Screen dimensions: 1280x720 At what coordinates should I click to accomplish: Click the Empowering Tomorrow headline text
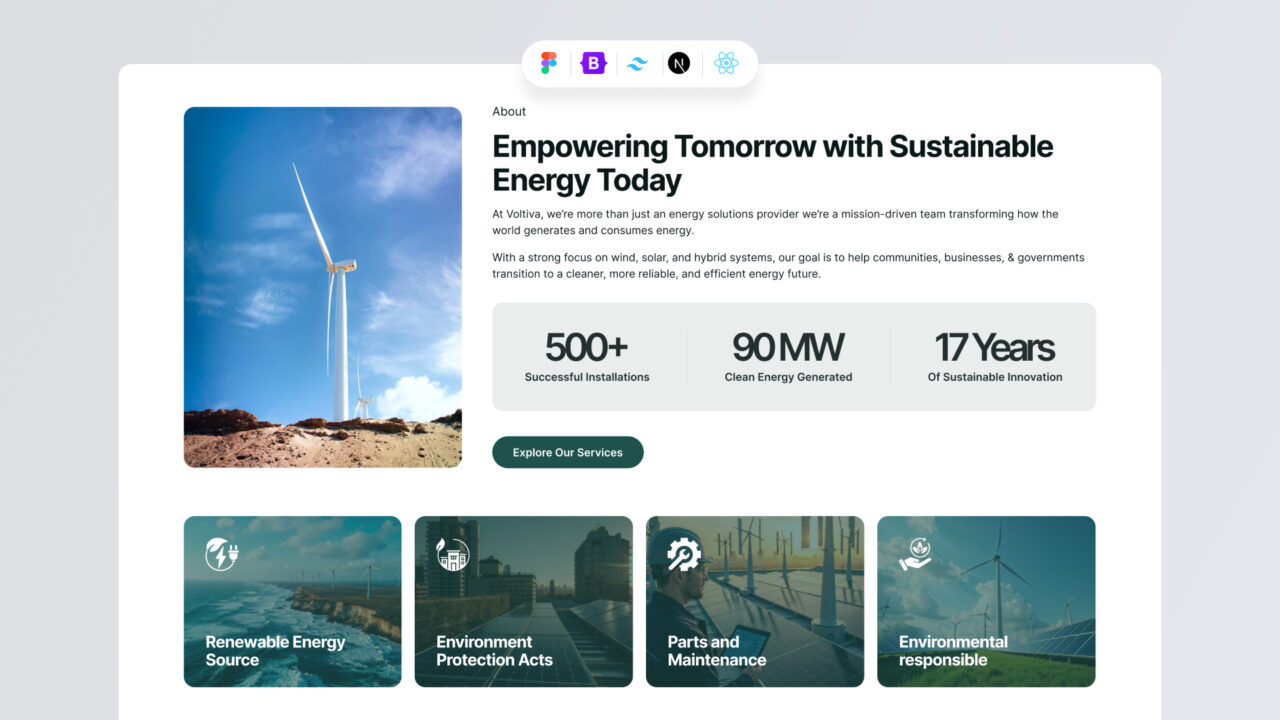772,163
